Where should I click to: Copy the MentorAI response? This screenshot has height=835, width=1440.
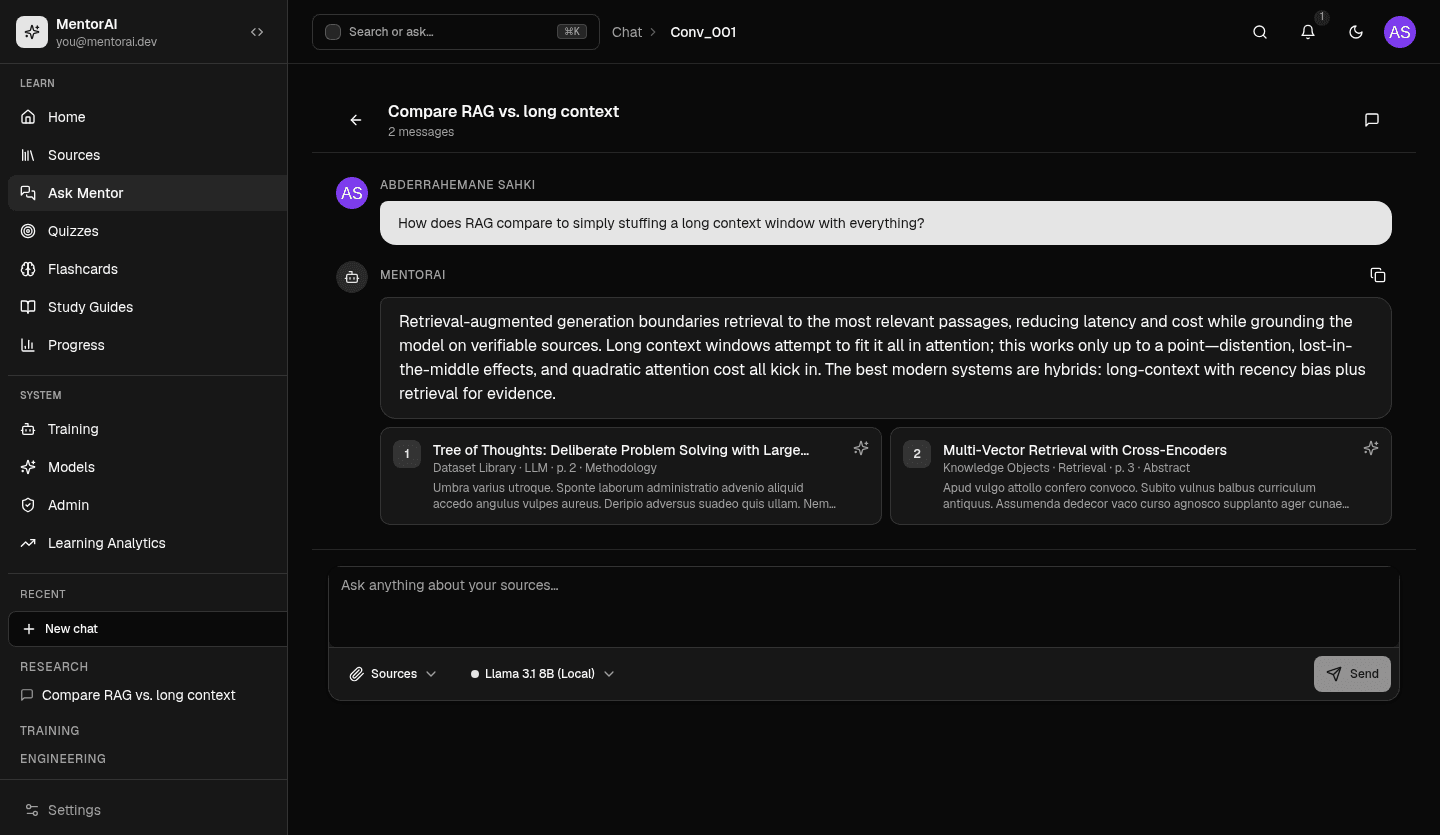1378,275
